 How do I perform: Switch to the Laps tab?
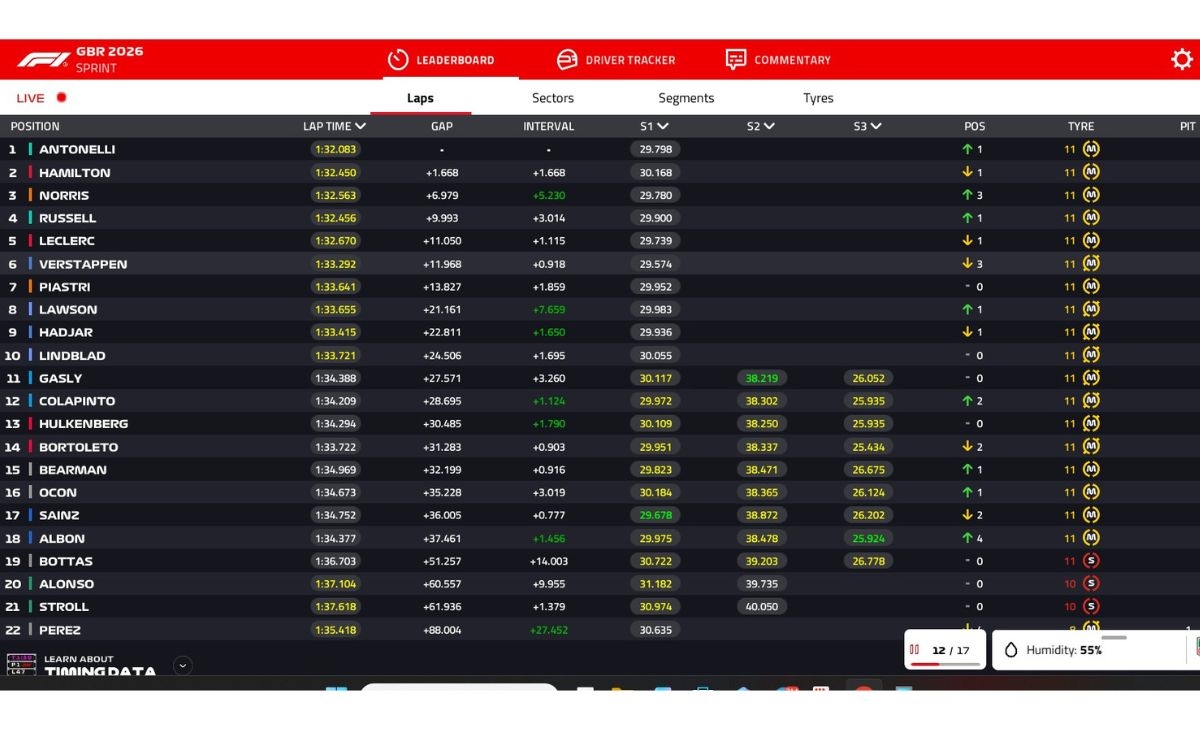point(420,98)
